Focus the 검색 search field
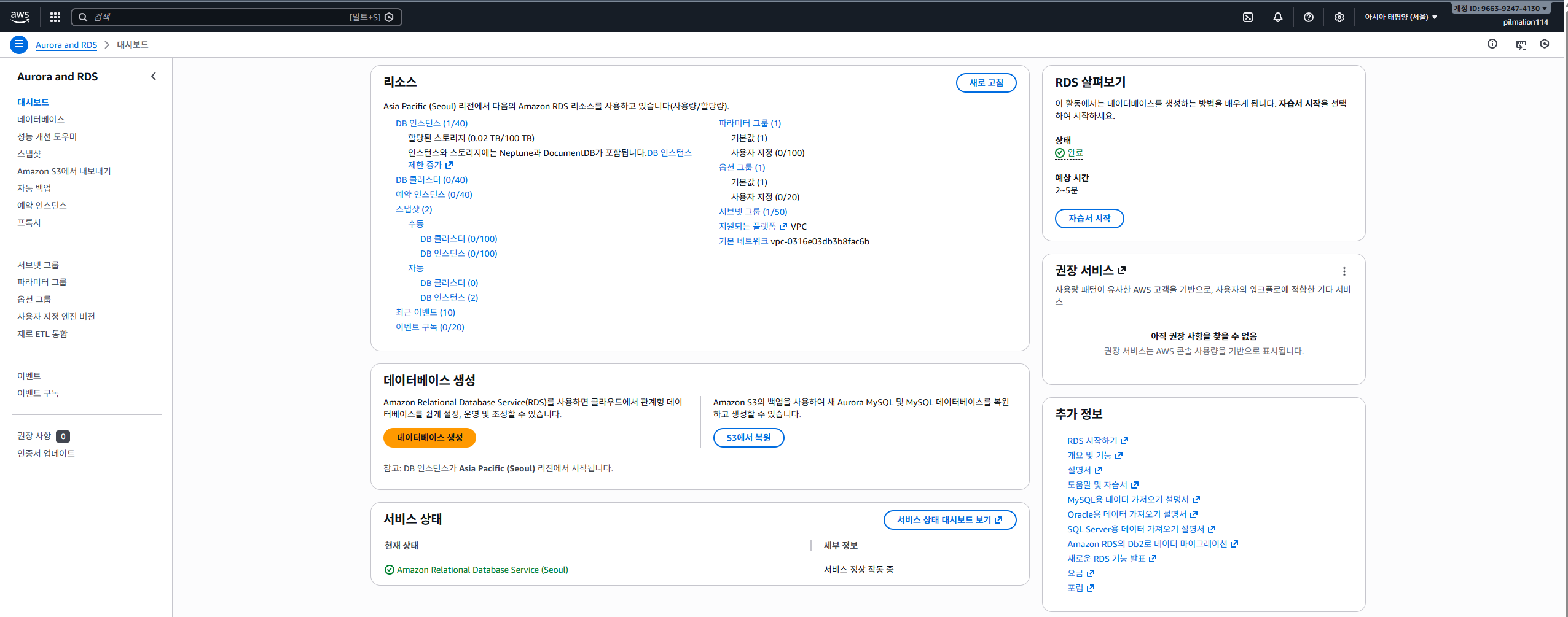 (x=237, y=17)
